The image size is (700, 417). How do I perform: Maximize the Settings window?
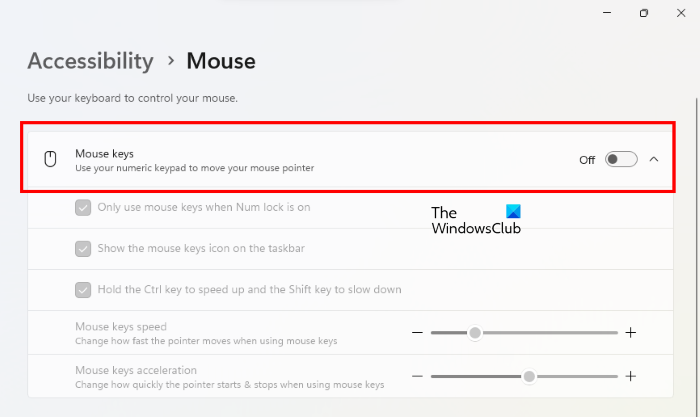tap(644, 13)
